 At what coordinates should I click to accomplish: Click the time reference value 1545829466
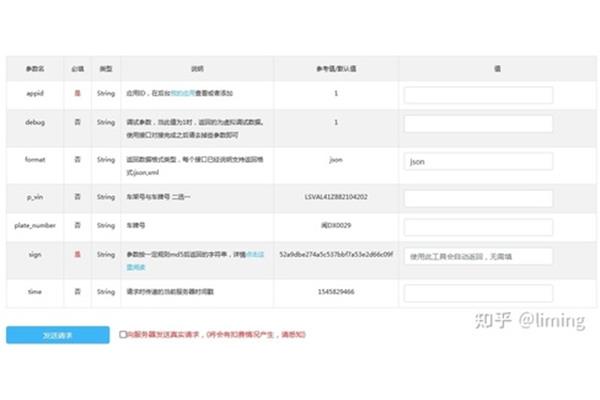click(x=336, y=292)
